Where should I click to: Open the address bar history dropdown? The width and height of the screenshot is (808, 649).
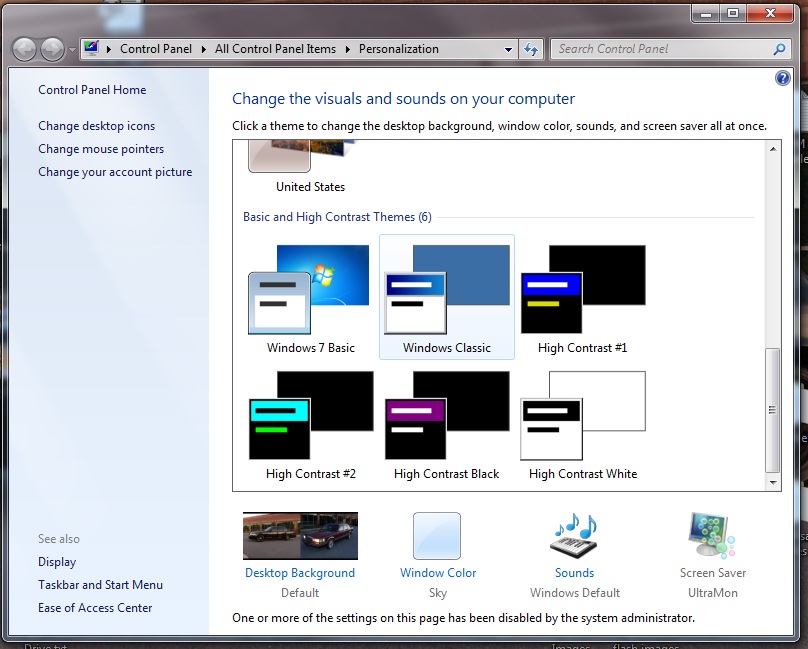tap(508, 49)
